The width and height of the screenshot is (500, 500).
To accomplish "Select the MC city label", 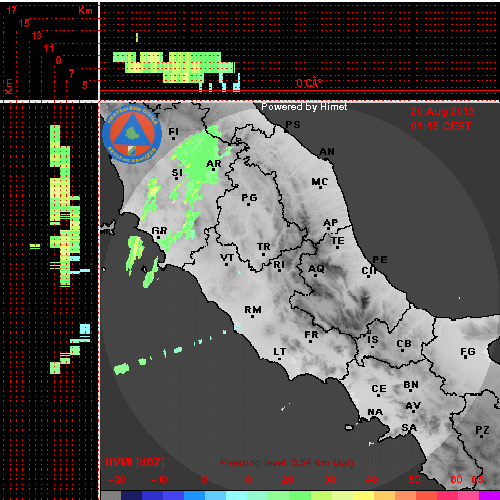I will coord(320,182).
